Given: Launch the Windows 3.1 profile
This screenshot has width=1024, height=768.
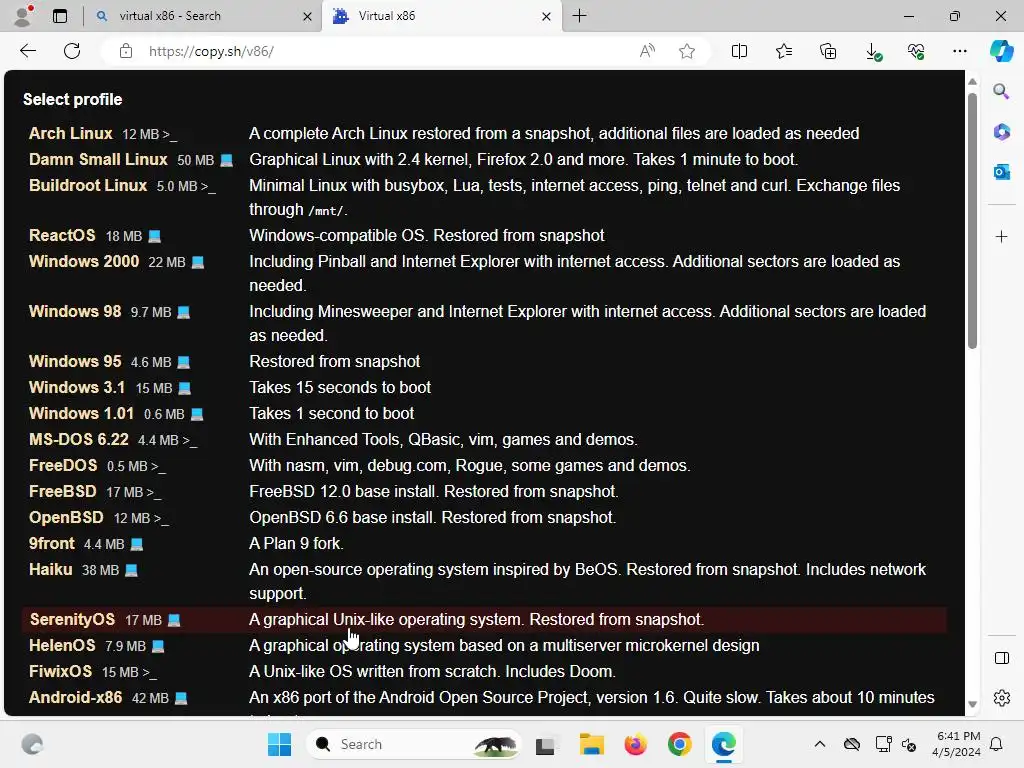Looking at the screenshot, I should tap(76, 387).
